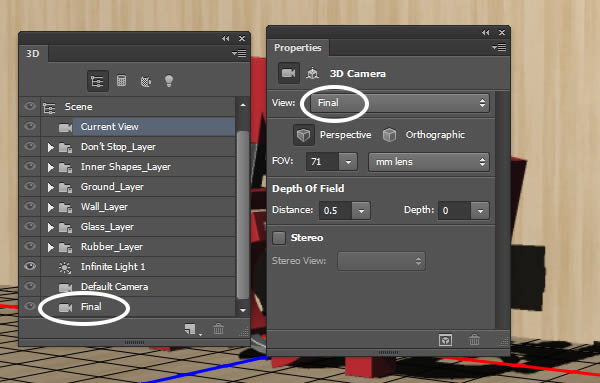Image resolution: width=600 pixels, height=383 pixels.
Task: Expand the Glass_Layer group
Action: 51,227
